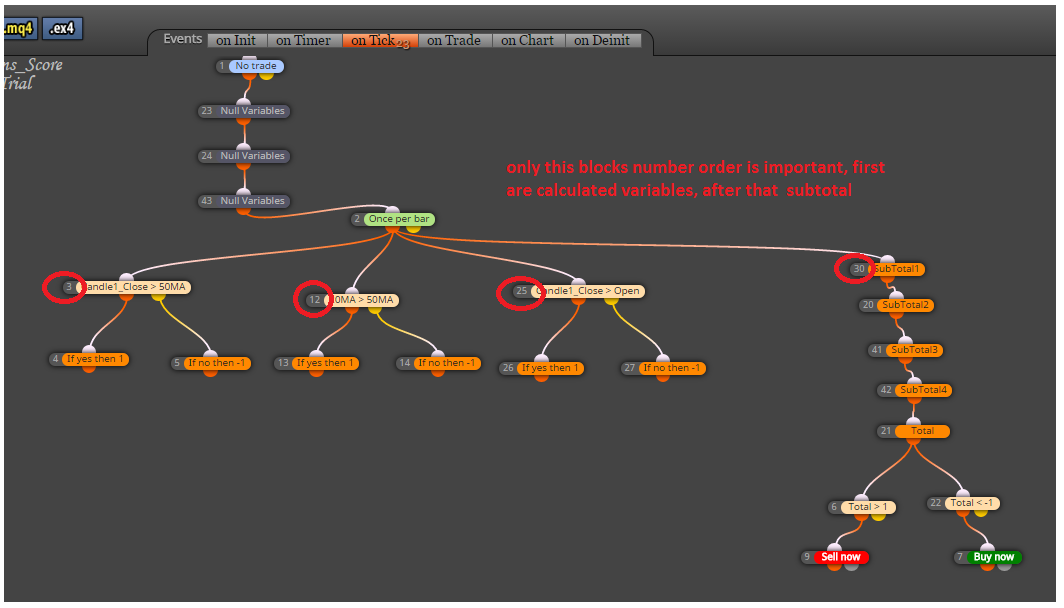Click number label 6 of Total > 1
The height and width of the screenshot is (608, 1064).
click(x=834, y=507)
